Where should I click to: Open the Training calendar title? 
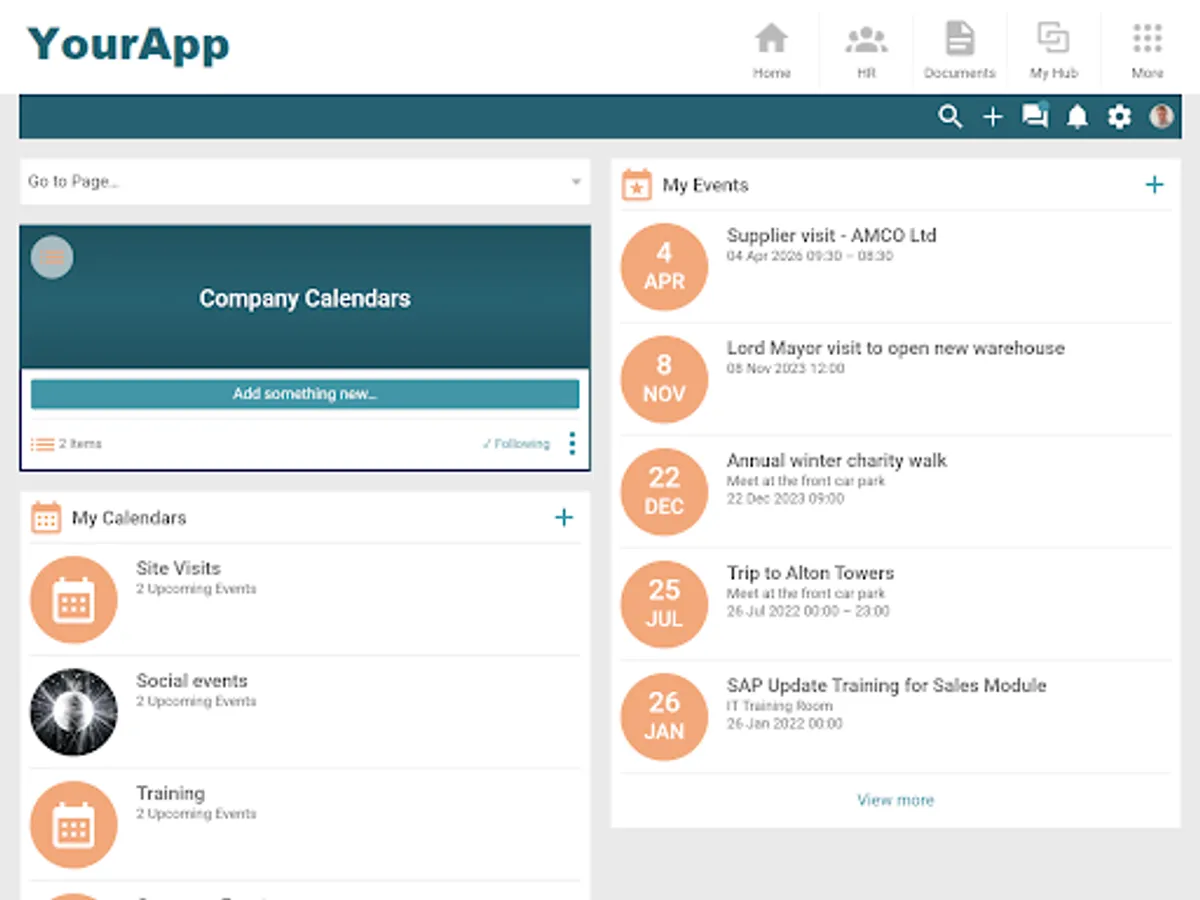click(x=170, y=793)
